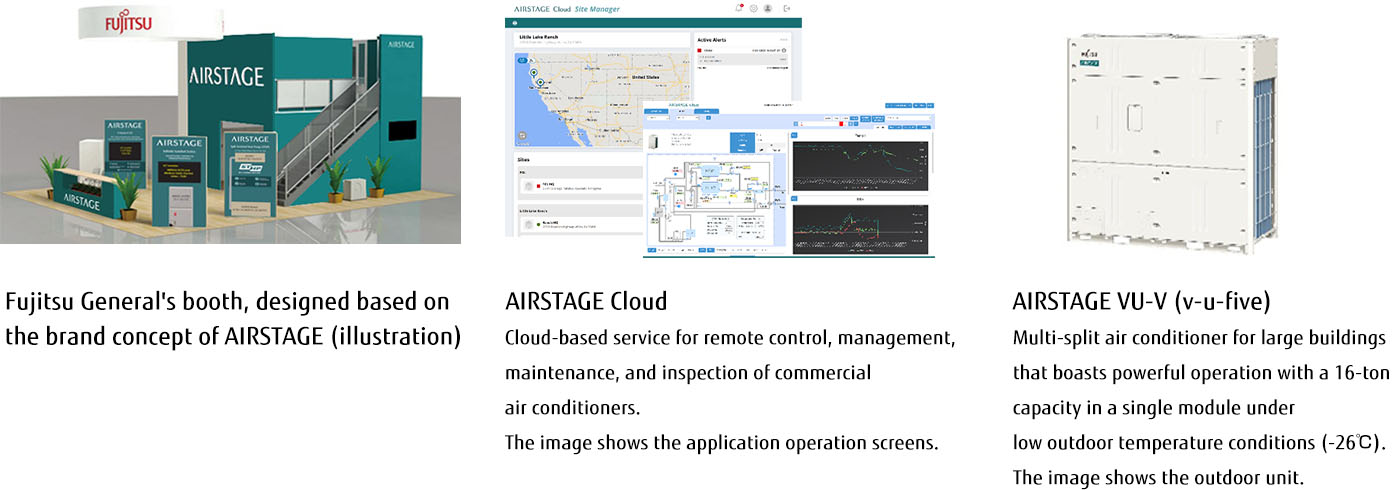
Task: Click the 'Active Alerts' panel heading
Action: pos(711,40)
